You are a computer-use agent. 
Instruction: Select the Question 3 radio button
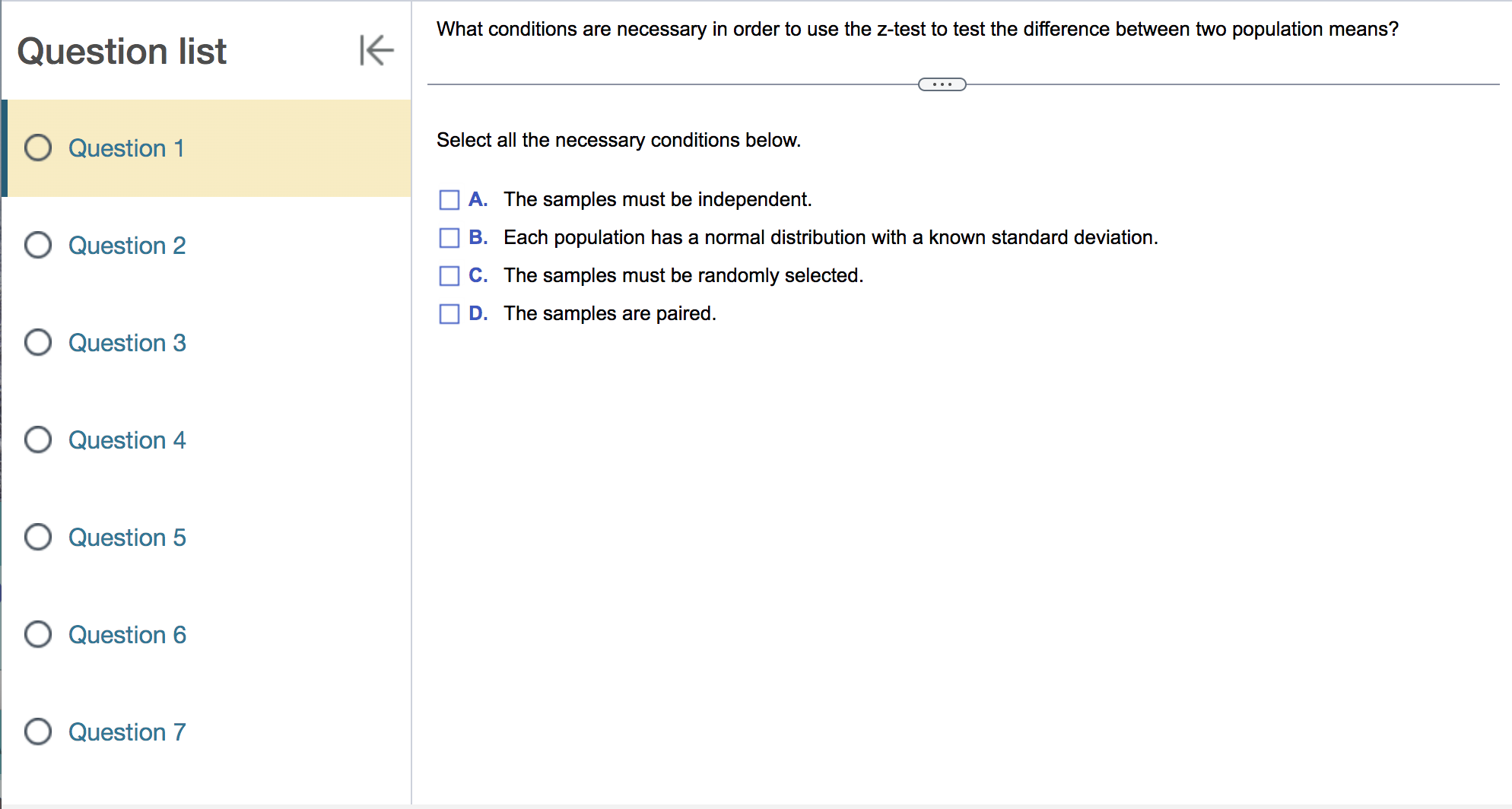(x=37, y=342)
